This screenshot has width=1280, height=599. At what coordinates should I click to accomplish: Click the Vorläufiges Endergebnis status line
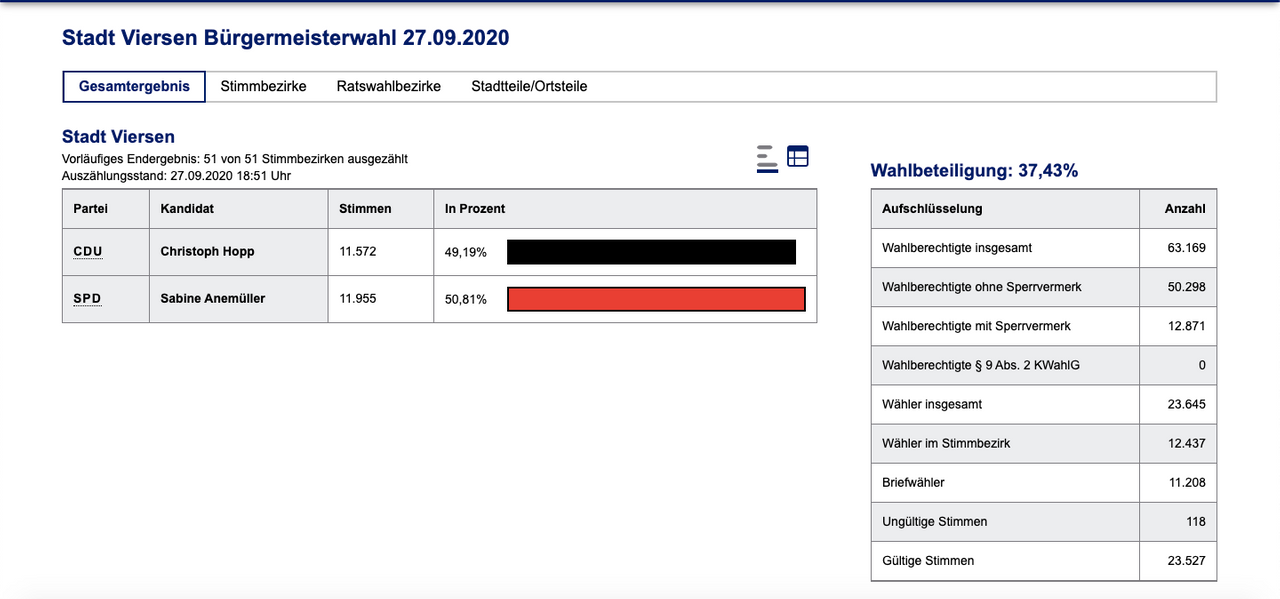(235, 159)
